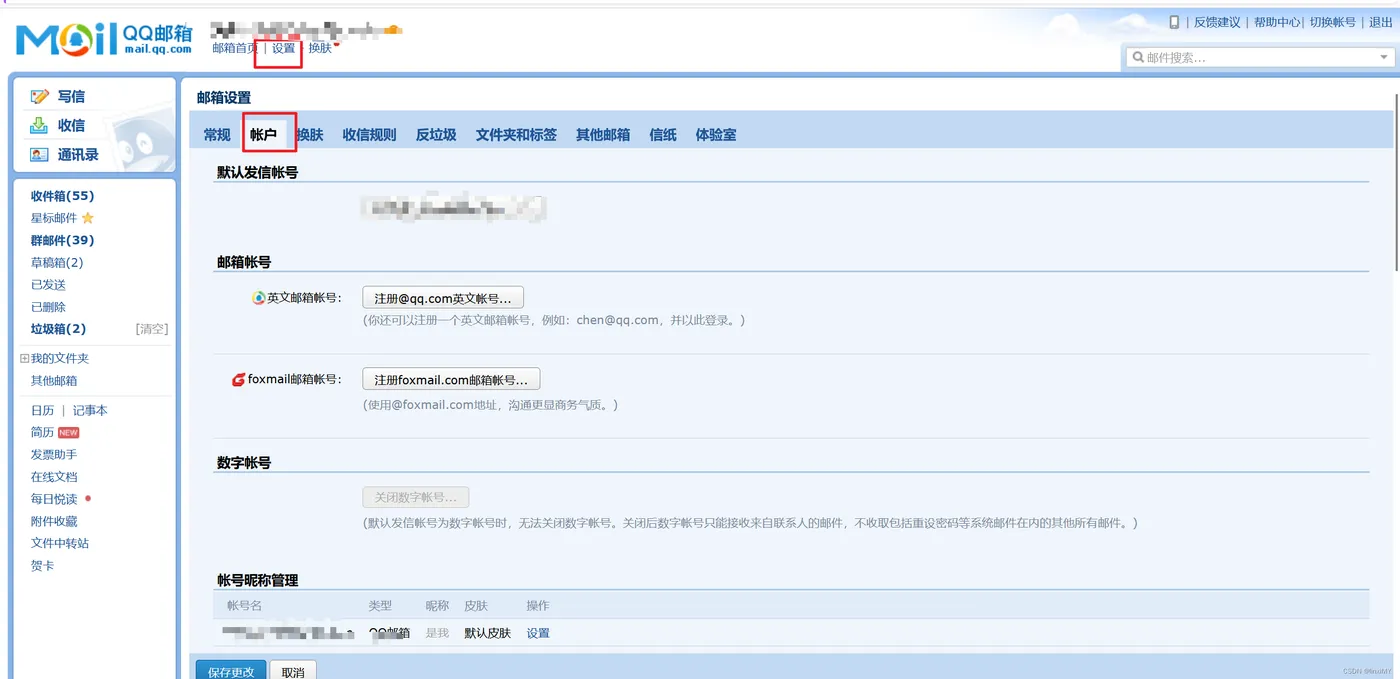Open 日历 in the sidebar

[42, 410]
